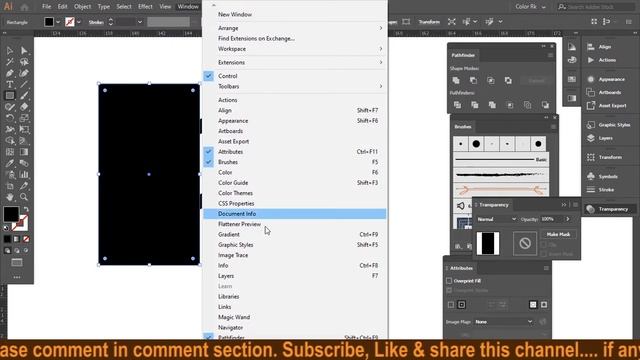Viewport: 640px width, 360px height.
Task: Open the Normal blending mode dropdown
Action: 496,219
